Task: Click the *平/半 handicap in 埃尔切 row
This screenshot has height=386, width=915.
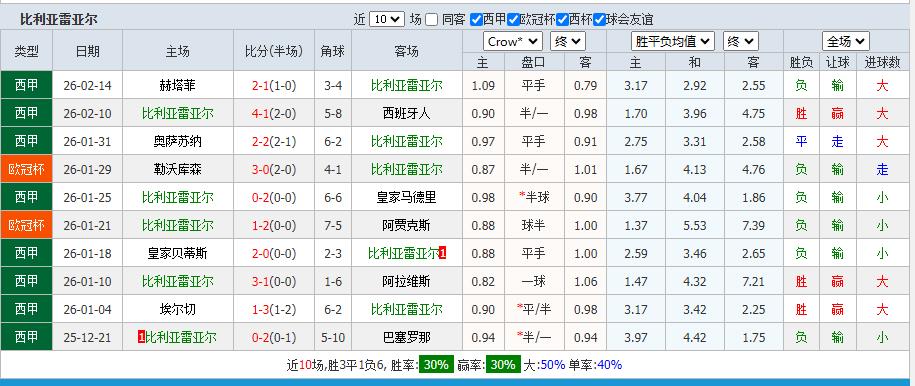Action: pos(534,310)
